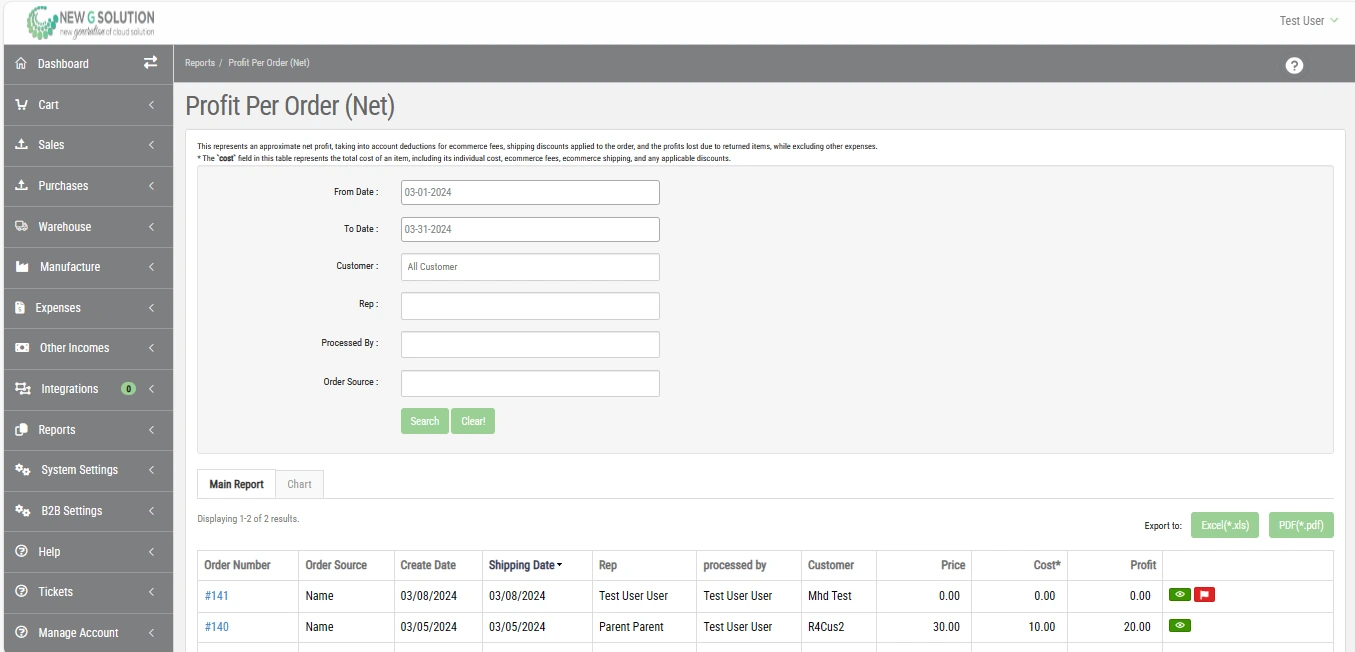Sort by the Cost* column header
1355x652 pixels.
point(1046,565)
